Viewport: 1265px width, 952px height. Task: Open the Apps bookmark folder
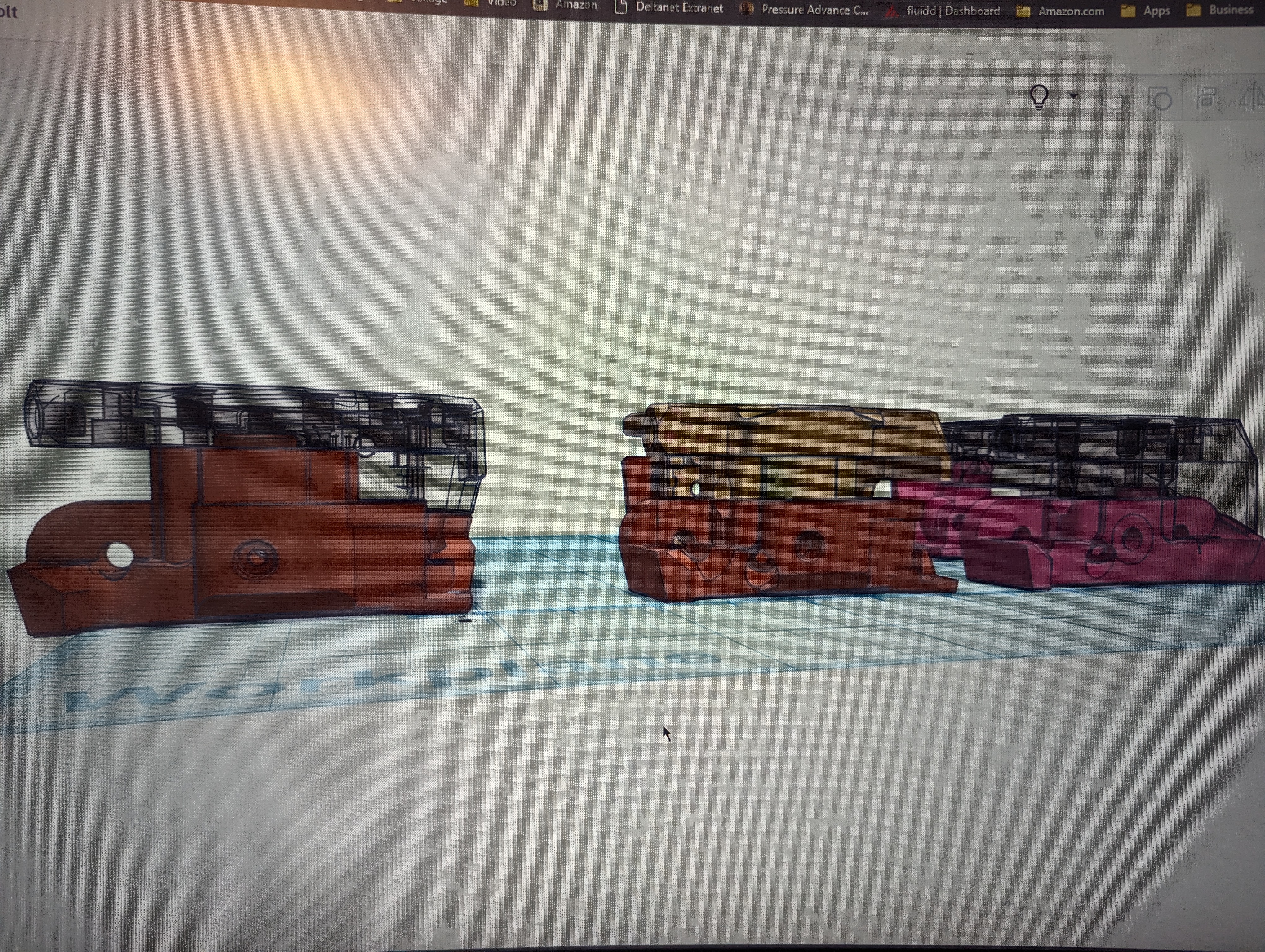click(x=1146, y=11)
